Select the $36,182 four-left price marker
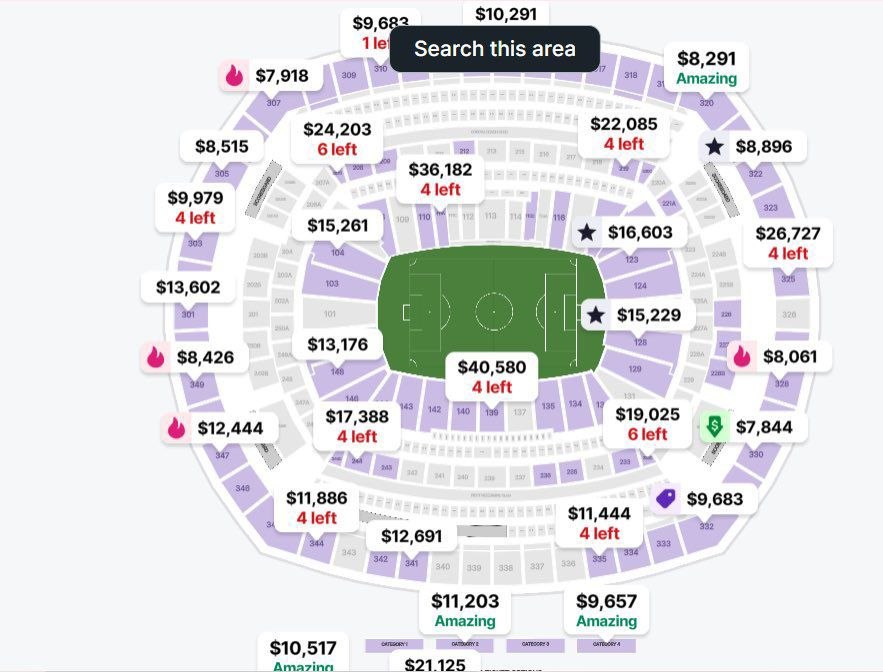 (440, 179)
